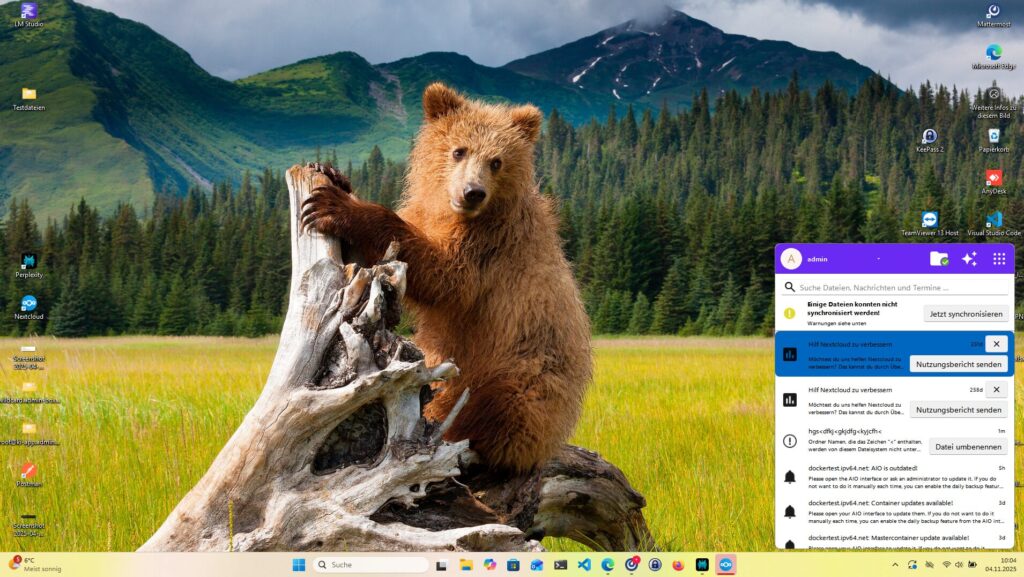This screenshot has width=1024, height=577.
Task: Click the admin account avatar
Action: point(791,259)
